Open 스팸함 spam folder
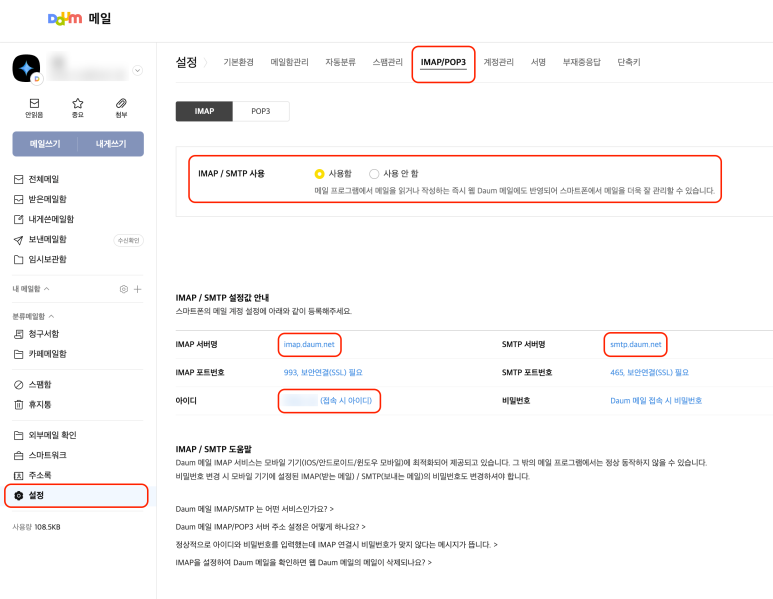The width and height of the screenshot is (773, 599). (39, 385)
